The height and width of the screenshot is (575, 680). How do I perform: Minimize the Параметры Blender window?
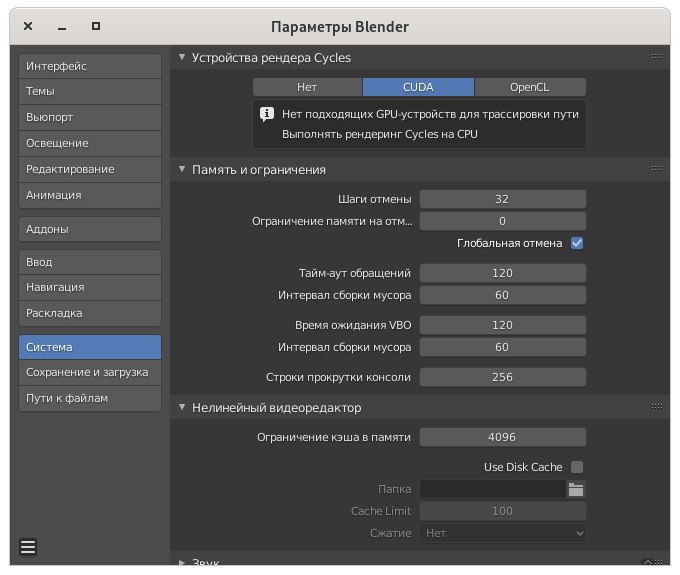coord(62,27)
